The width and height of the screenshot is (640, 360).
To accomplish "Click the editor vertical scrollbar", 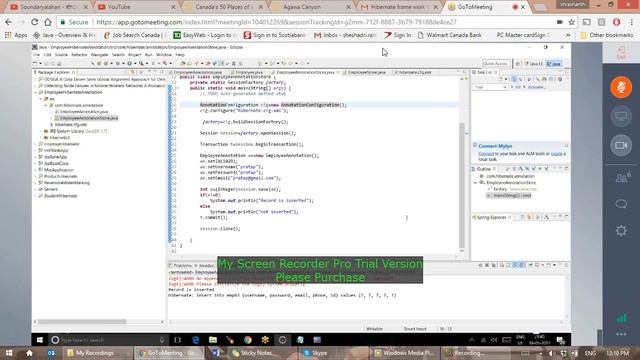I will [x=462, y=185].
